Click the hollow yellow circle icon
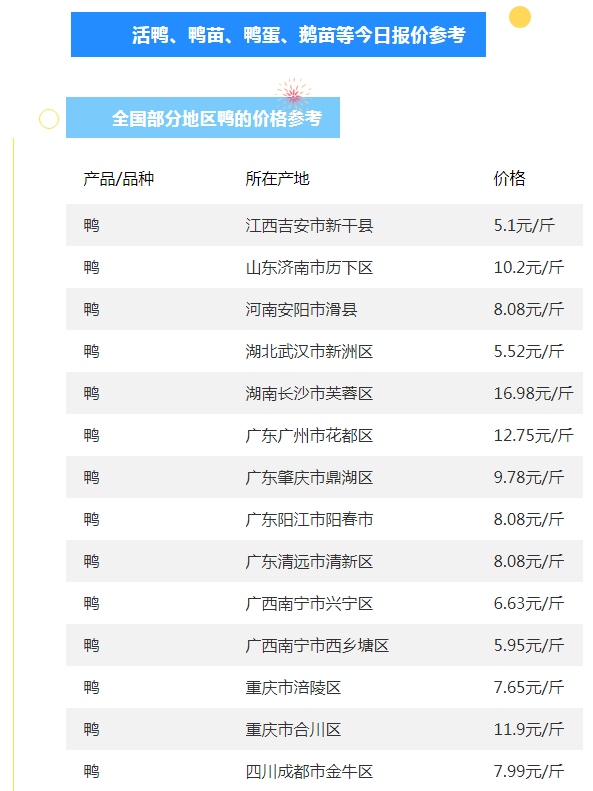 pyautogui.click(x=49, y=119)
